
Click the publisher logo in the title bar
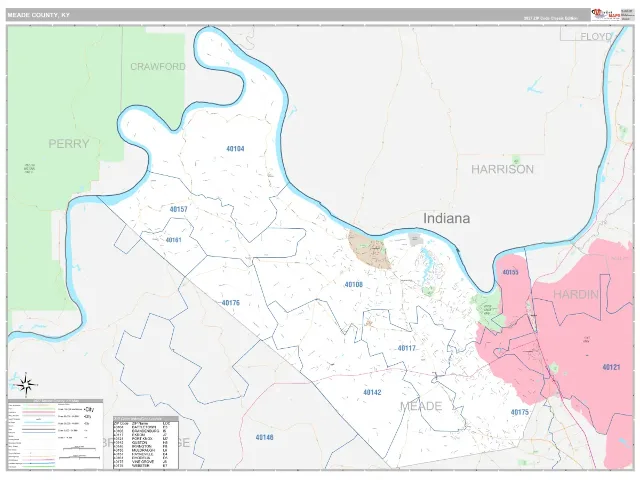[x=606, y=15]
